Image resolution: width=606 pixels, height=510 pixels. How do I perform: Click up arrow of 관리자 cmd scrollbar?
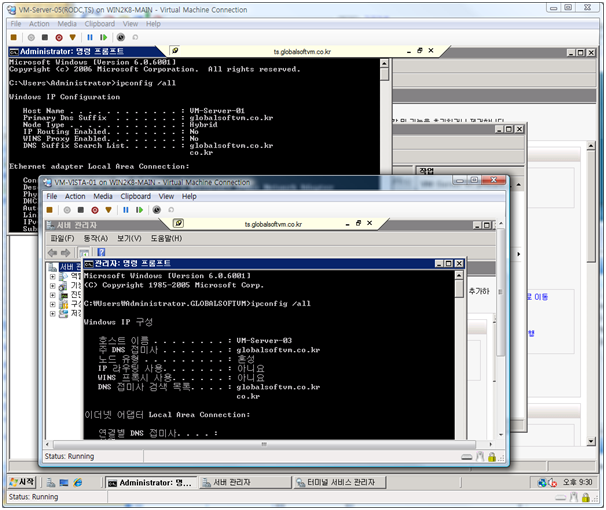point(459,275)
